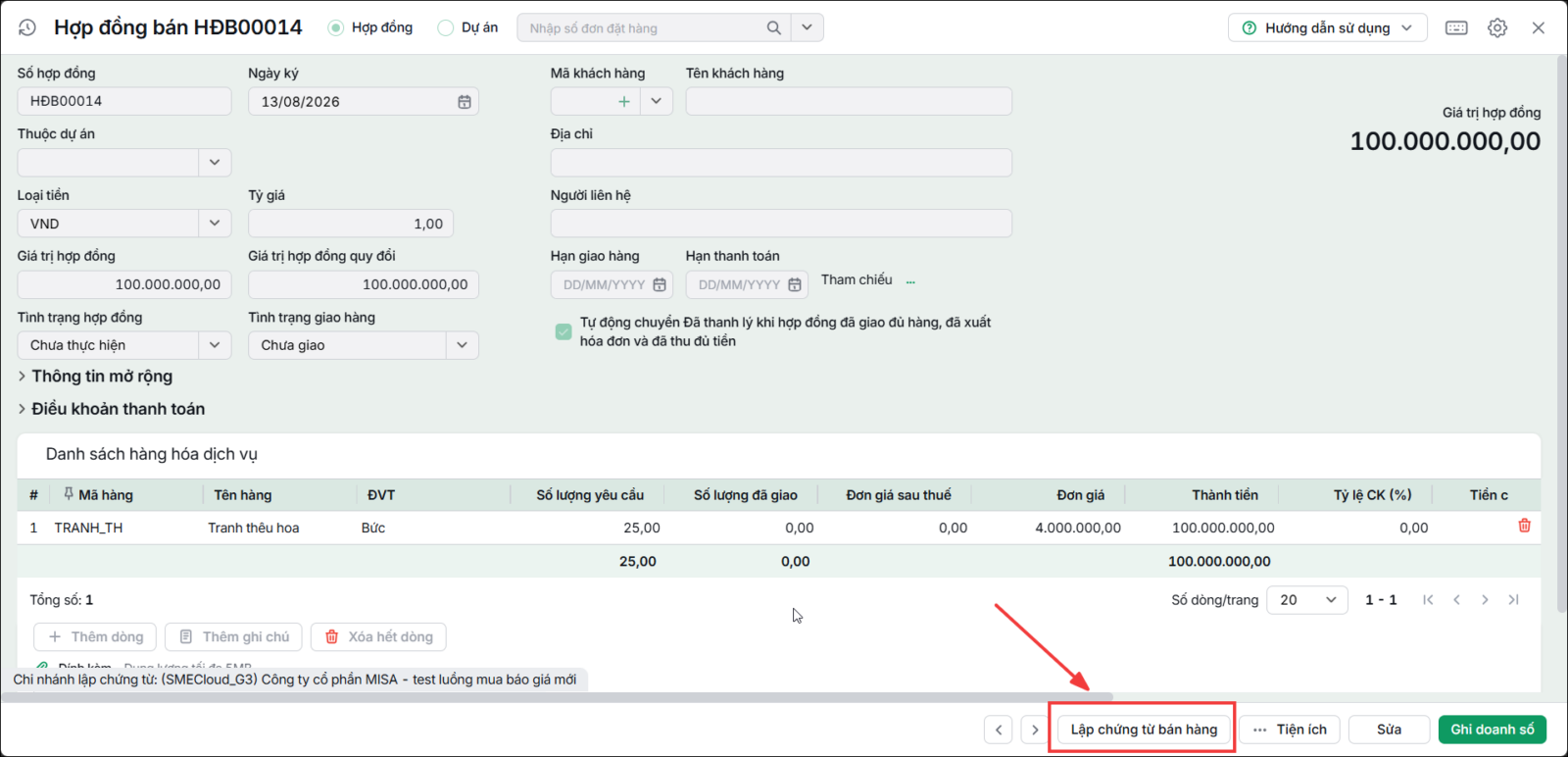This screenshot has width=1568, height=757.
Task: Open the history clock icon beside the title
Action: 27,27
